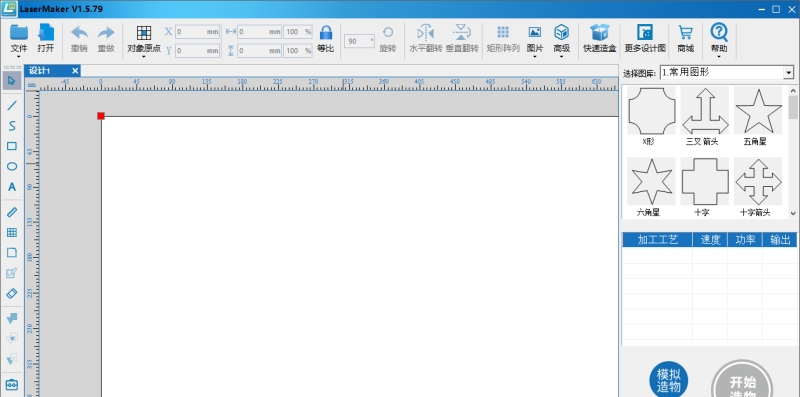
Task: Click the 加工工艺 column header
Action: tap(657, 240)
